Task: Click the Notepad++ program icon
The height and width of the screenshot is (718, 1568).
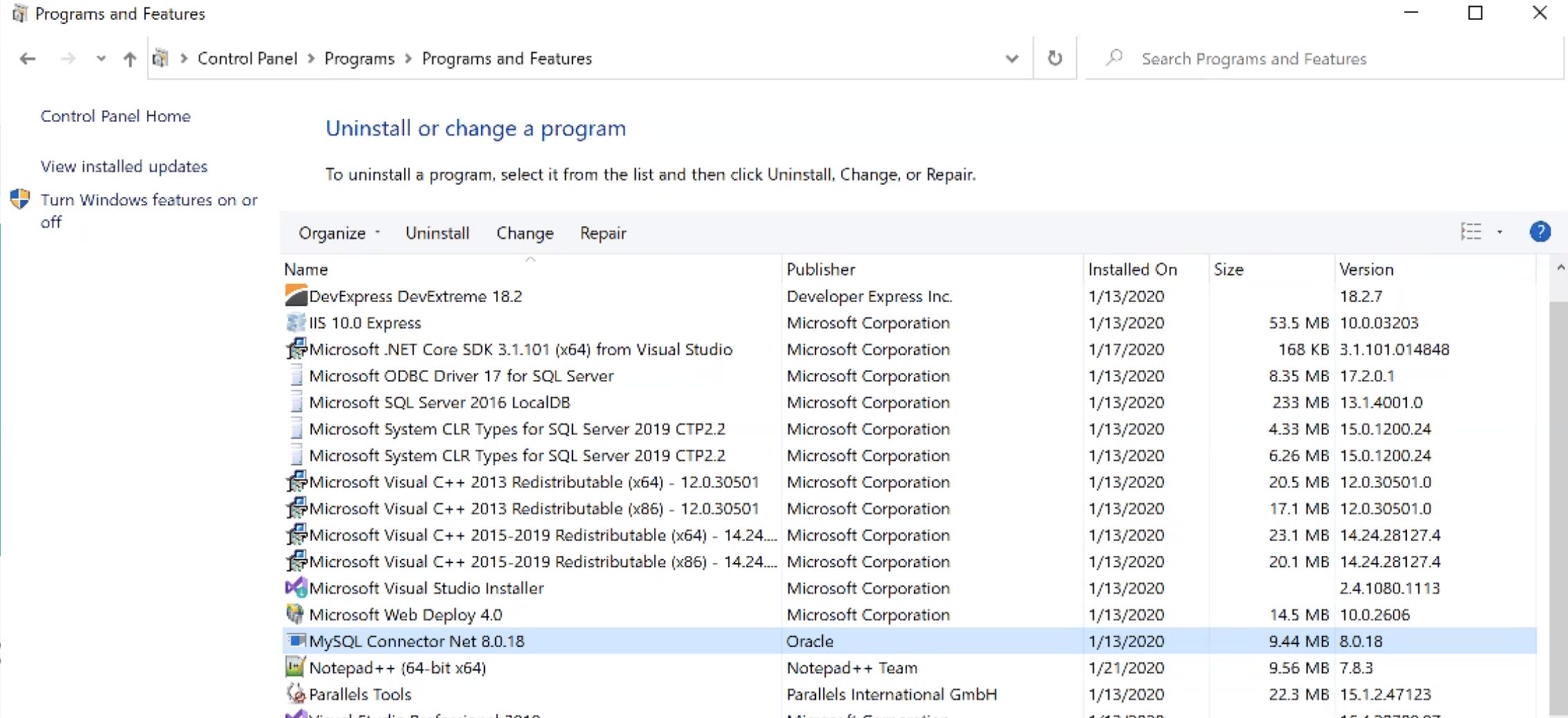Action: [x=295, y=667]
